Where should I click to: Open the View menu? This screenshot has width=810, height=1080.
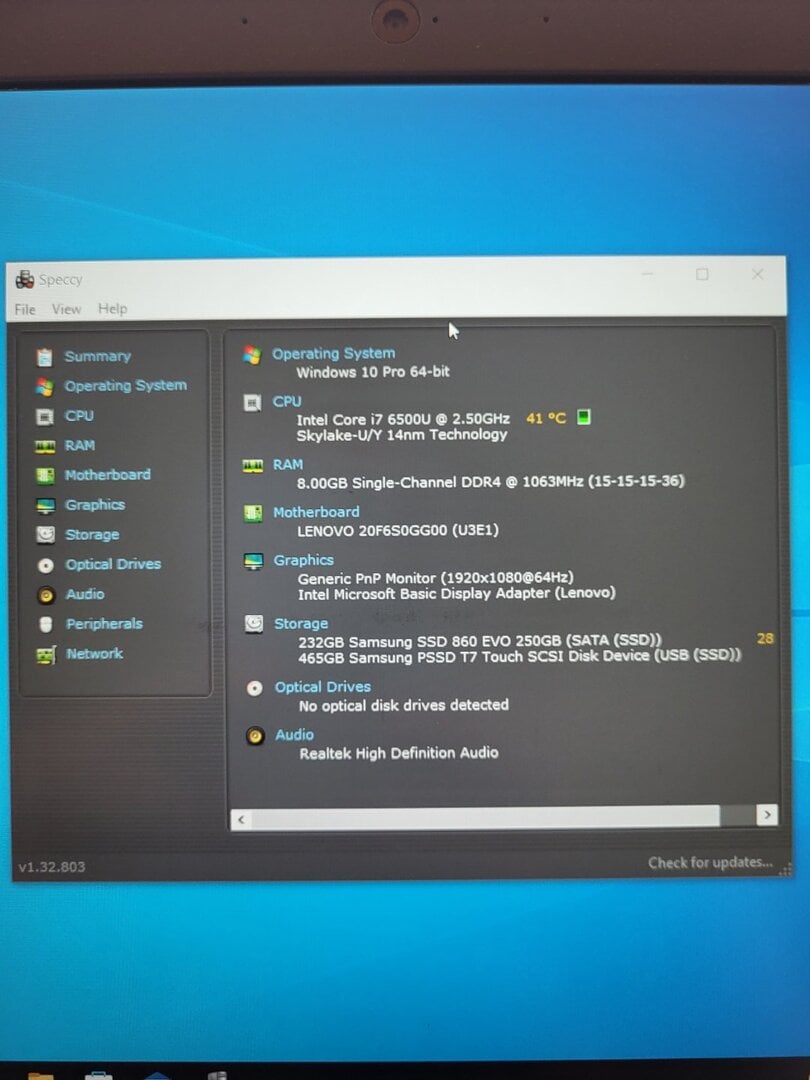[66, 309]
